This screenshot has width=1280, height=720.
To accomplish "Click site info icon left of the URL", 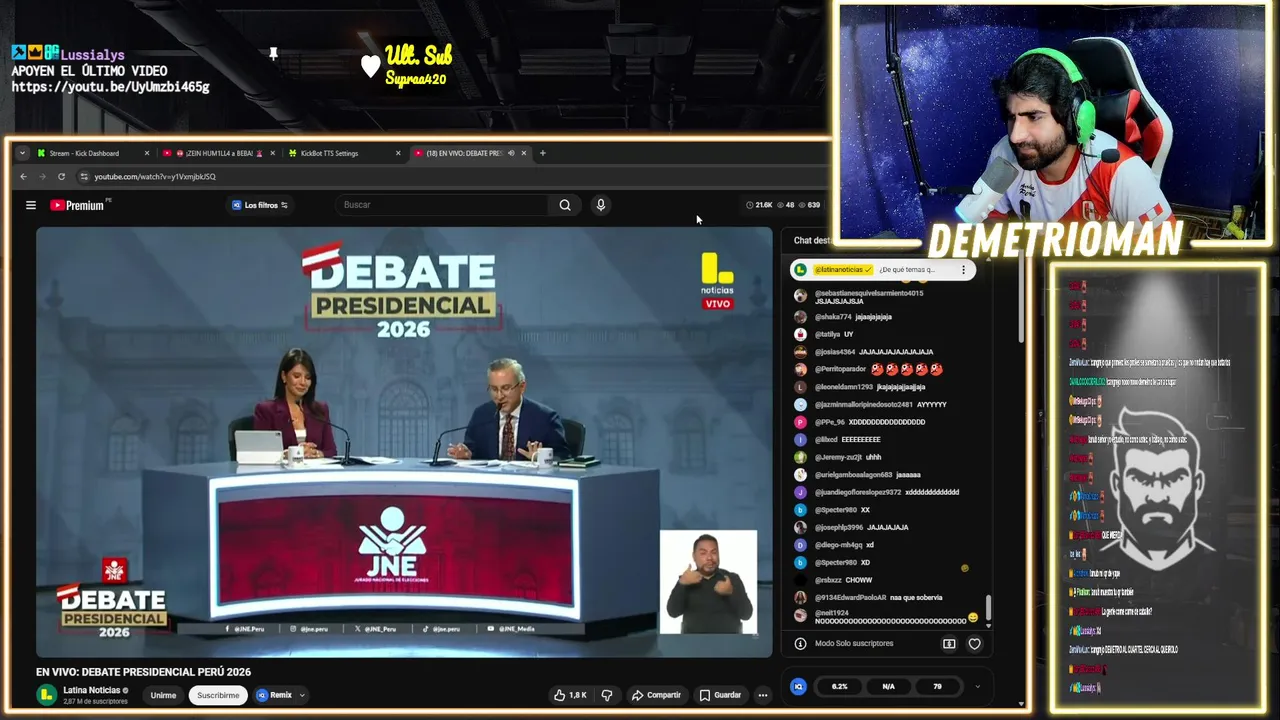I will (83, 177).
